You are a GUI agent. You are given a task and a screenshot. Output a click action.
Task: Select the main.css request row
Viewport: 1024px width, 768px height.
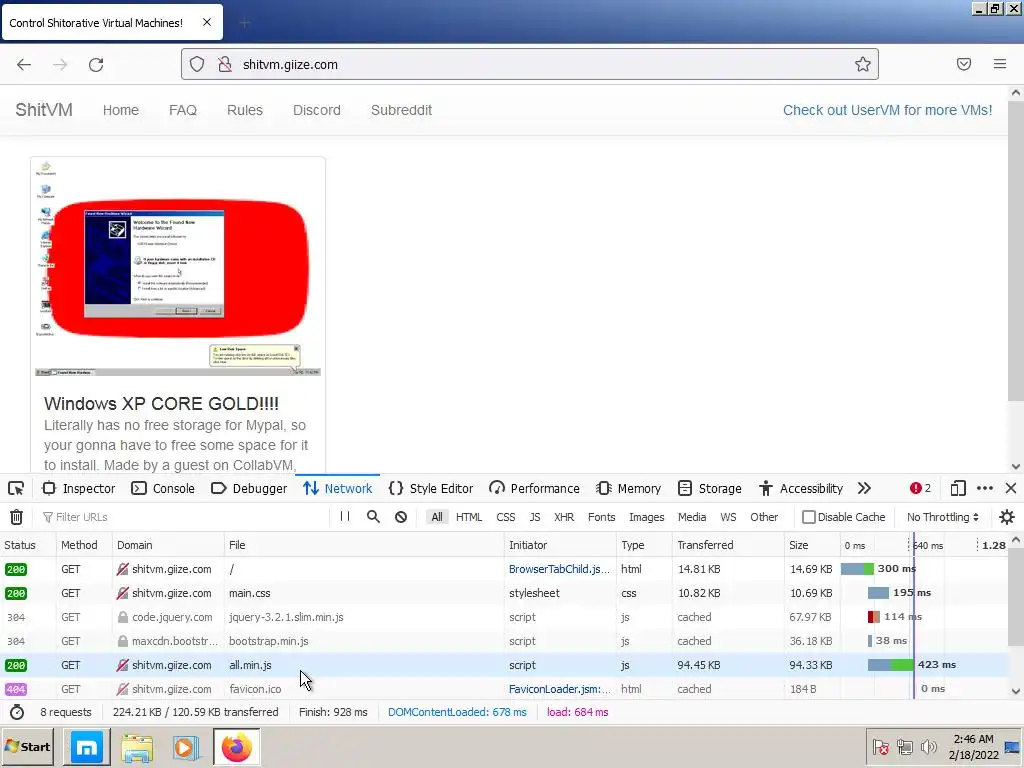[504, 593]
